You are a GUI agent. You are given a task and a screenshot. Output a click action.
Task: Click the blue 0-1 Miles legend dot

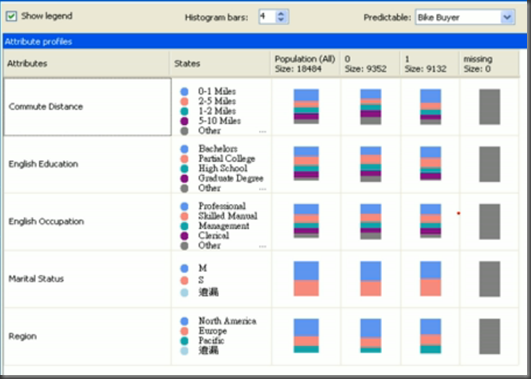tap(184, 91)
